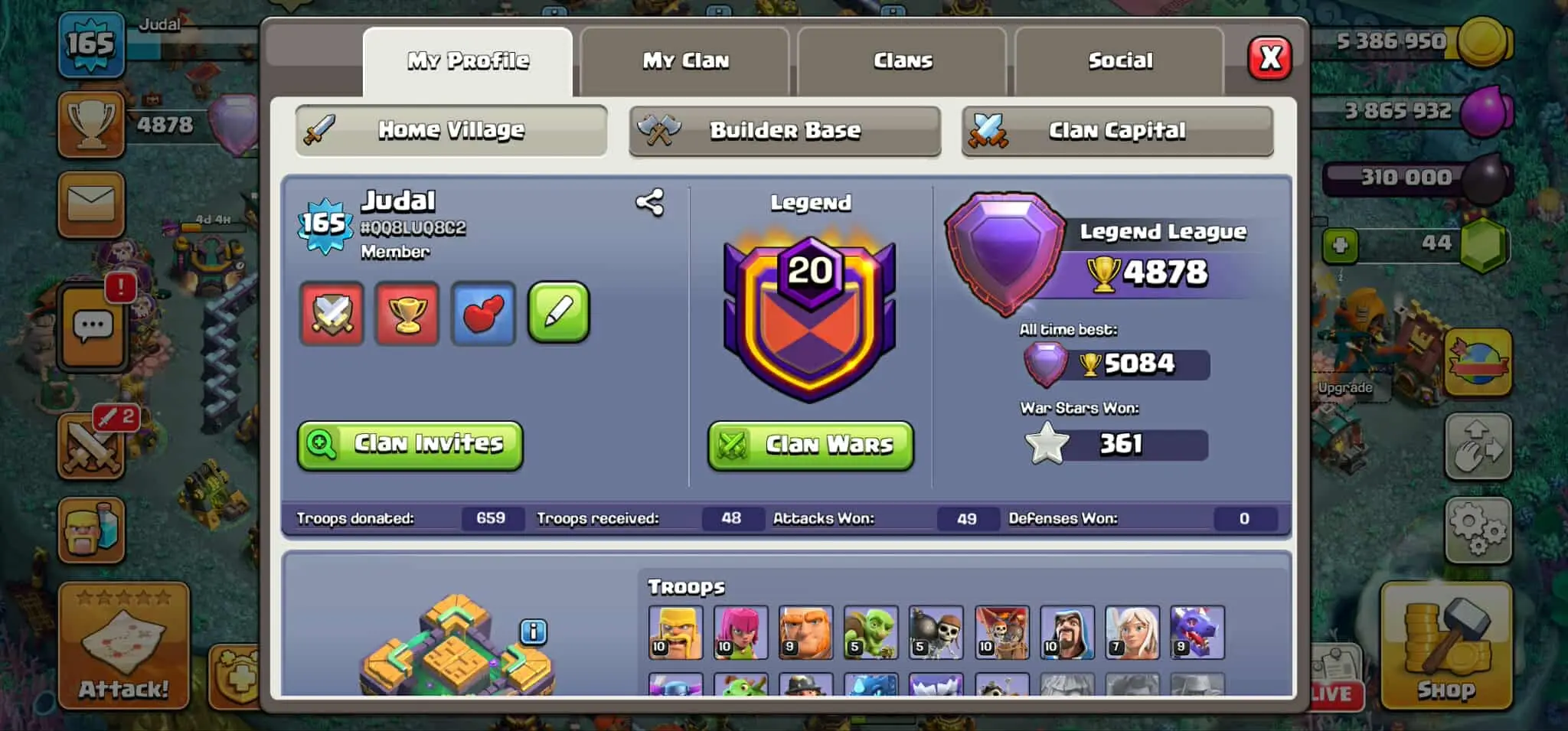Open the Clans tab
The height and width of the screenshot is (731, 1568).
click(x=902, y=61)
